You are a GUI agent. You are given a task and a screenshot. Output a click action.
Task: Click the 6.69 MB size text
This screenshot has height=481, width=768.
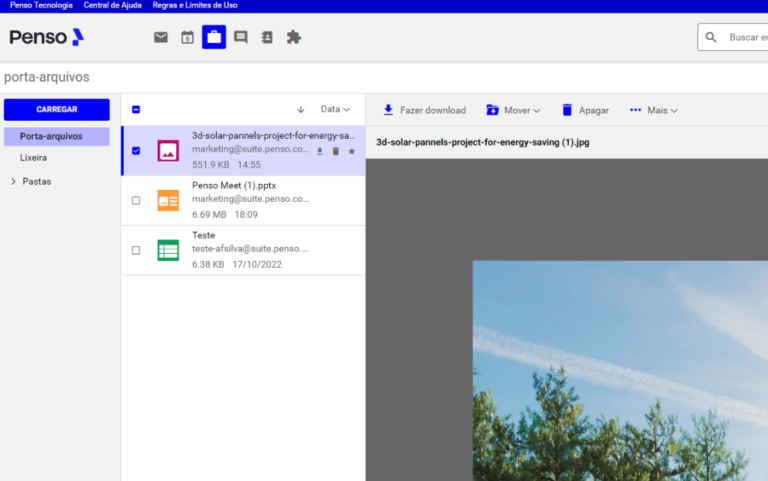point(209,215)
